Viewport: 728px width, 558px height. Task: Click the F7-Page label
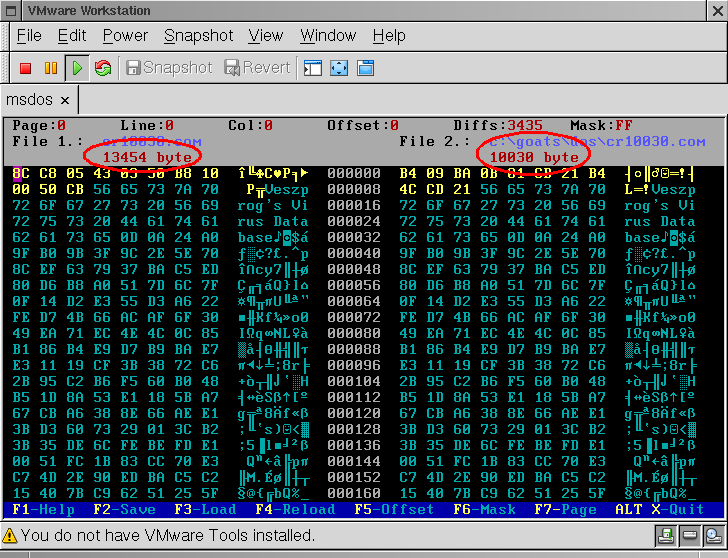(x=565, y=509)
